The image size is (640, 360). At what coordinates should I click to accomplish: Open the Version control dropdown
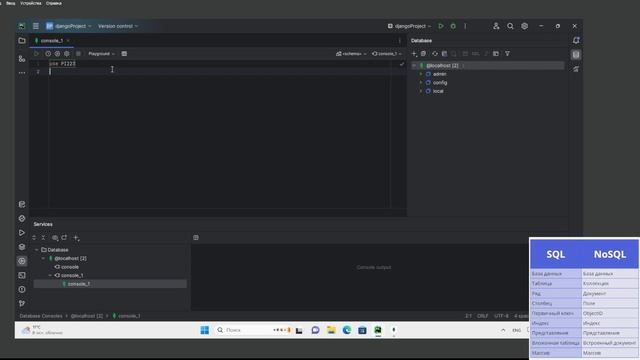[x=118, y=26]
